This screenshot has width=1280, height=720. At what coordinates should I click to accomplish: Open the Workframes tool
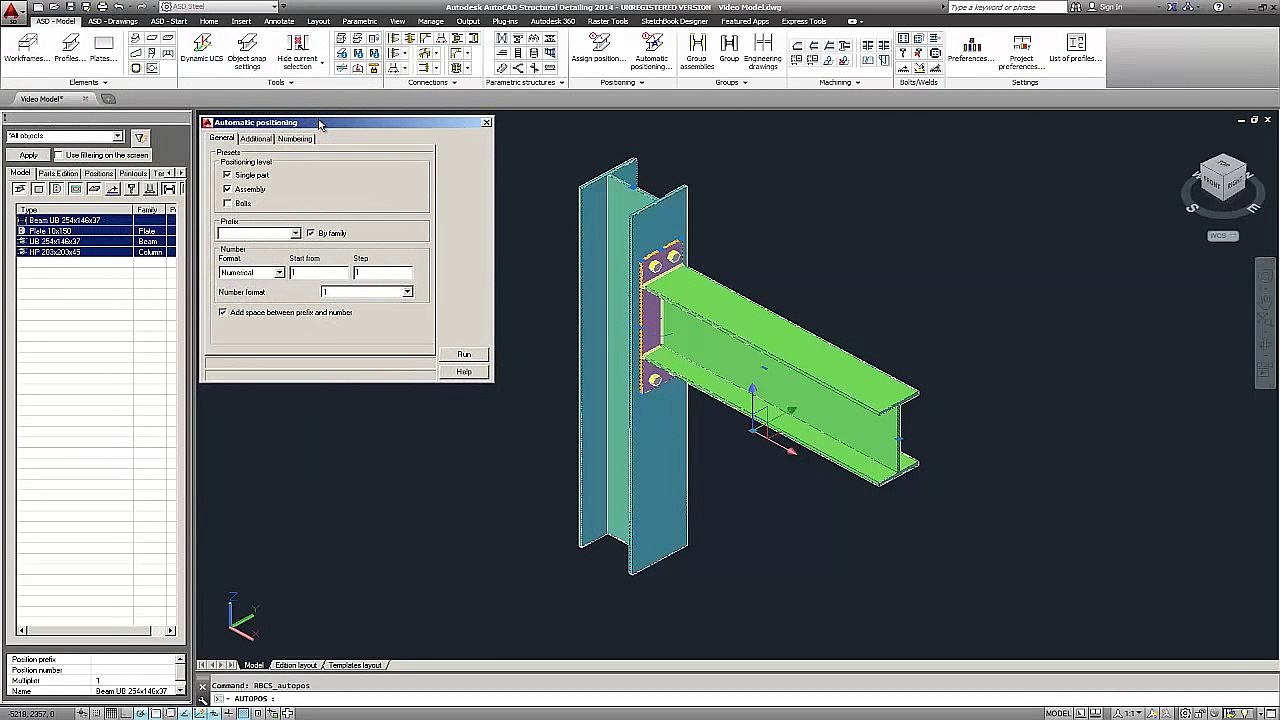(27, 47)
